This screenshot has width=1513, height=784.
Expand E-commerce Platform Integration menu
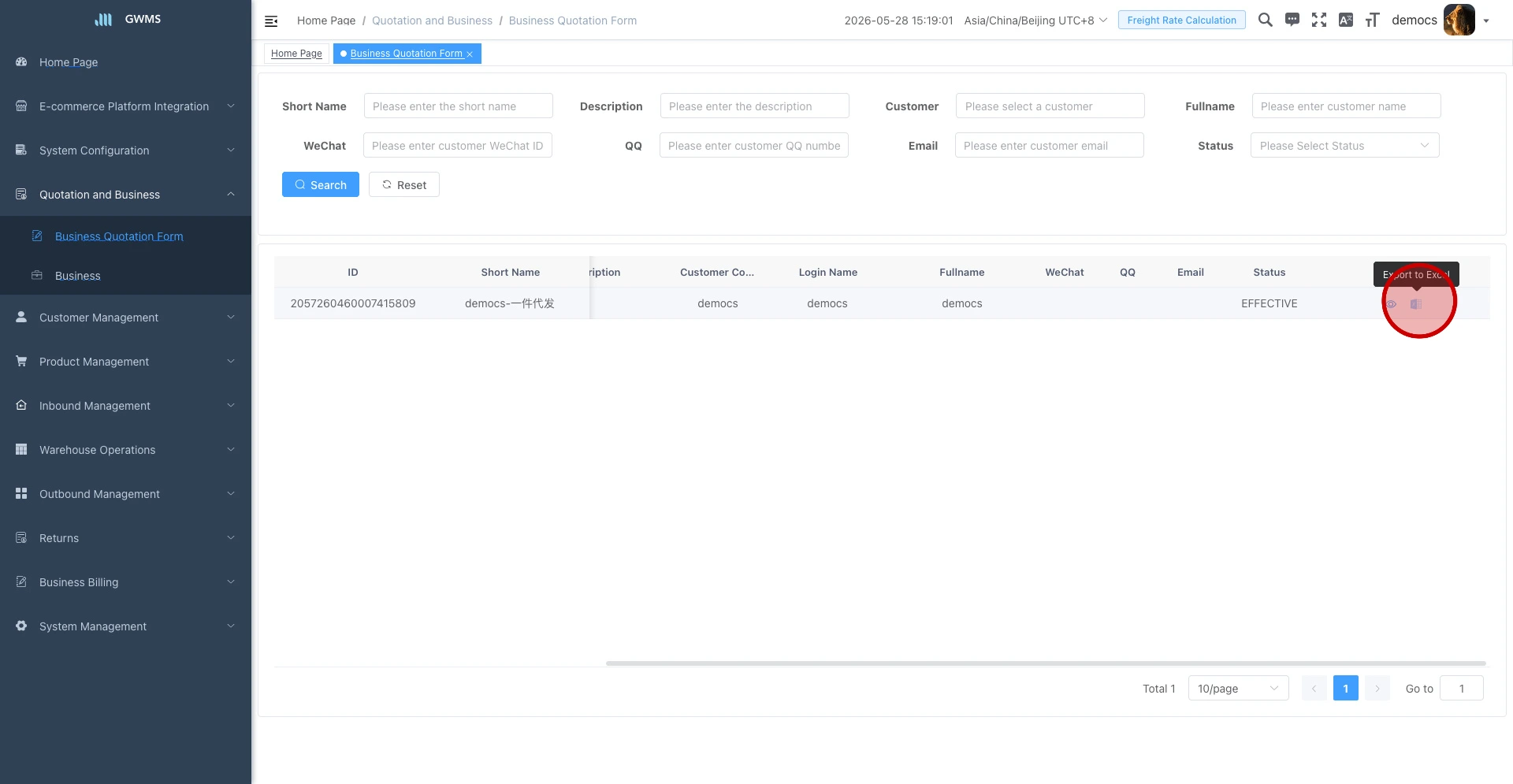click(126, 106)
